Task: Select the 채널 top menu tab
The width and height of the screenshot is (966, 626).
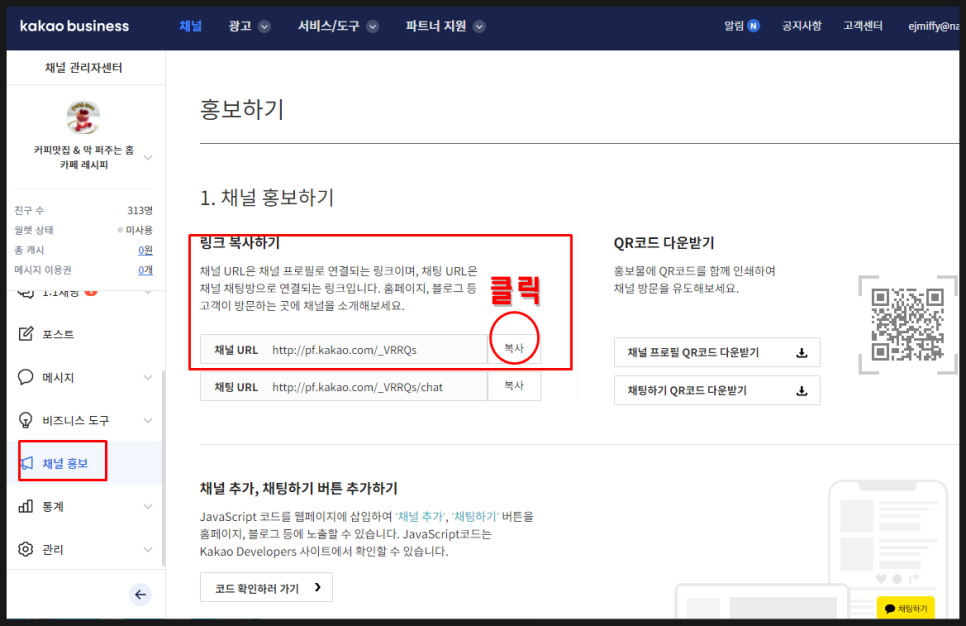Action: [190, 26]
